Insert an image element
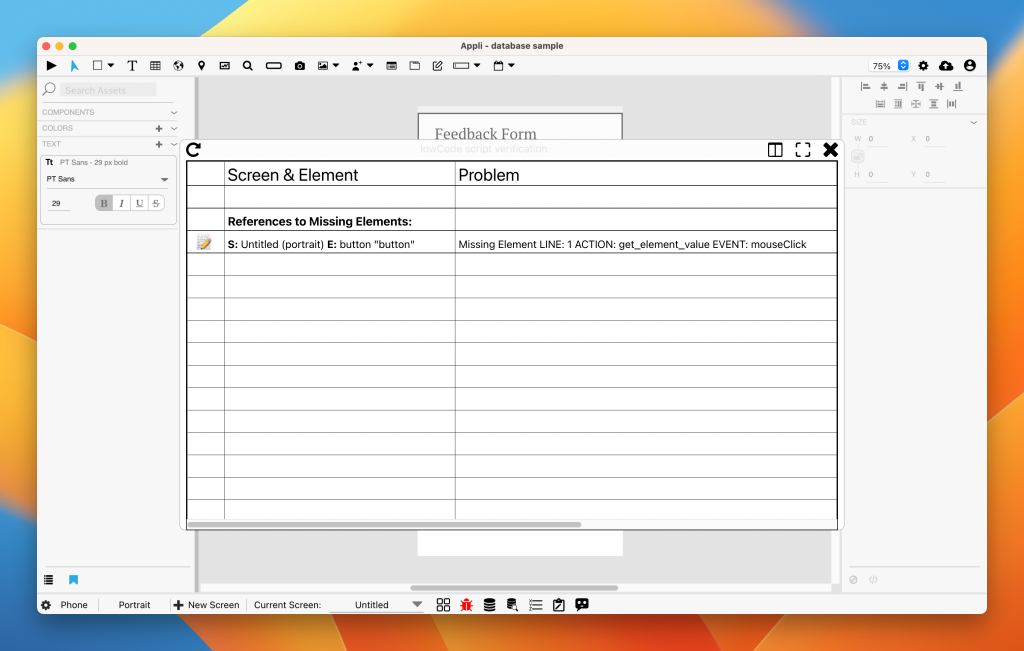This screenshot has height=651, width=1024. tap(323, 65)
